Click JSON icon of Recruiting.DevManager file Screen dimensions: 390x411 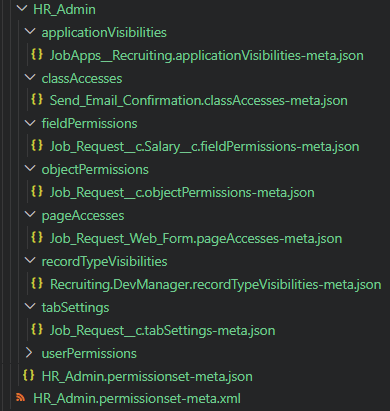coord(37,283)
